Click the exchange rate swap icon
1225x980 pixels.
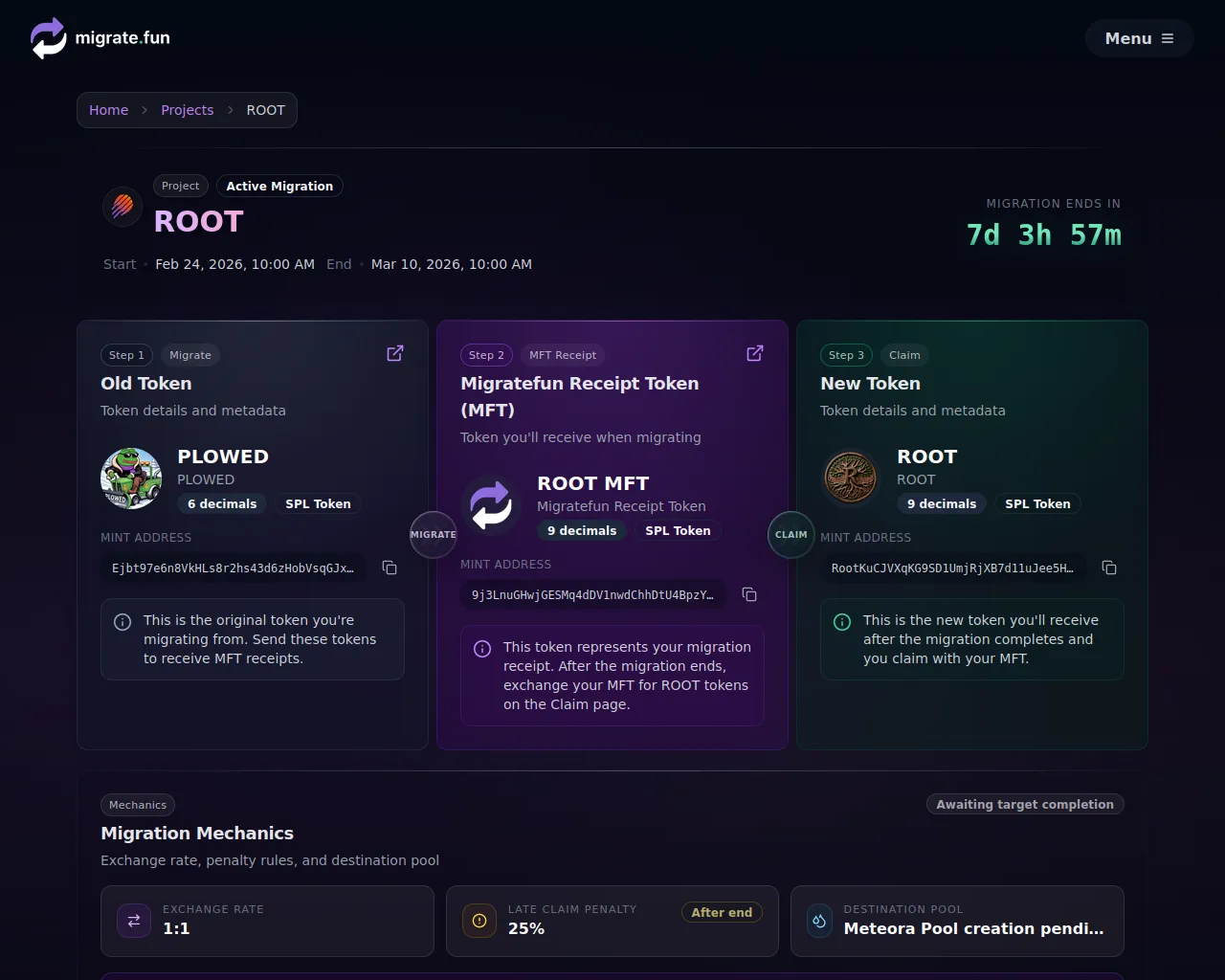click(134, 921)
